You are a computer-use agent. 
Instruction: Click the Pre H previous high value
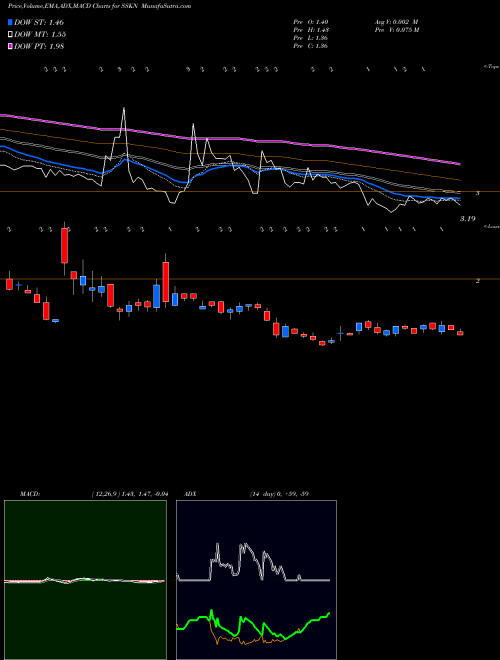pyautogui.click(x=311, y=30)
